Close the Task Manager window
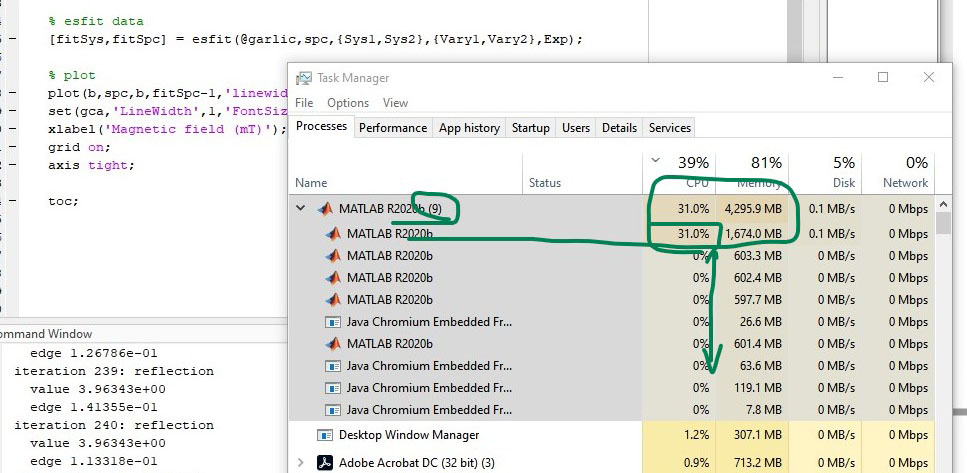 click(928, 77)
